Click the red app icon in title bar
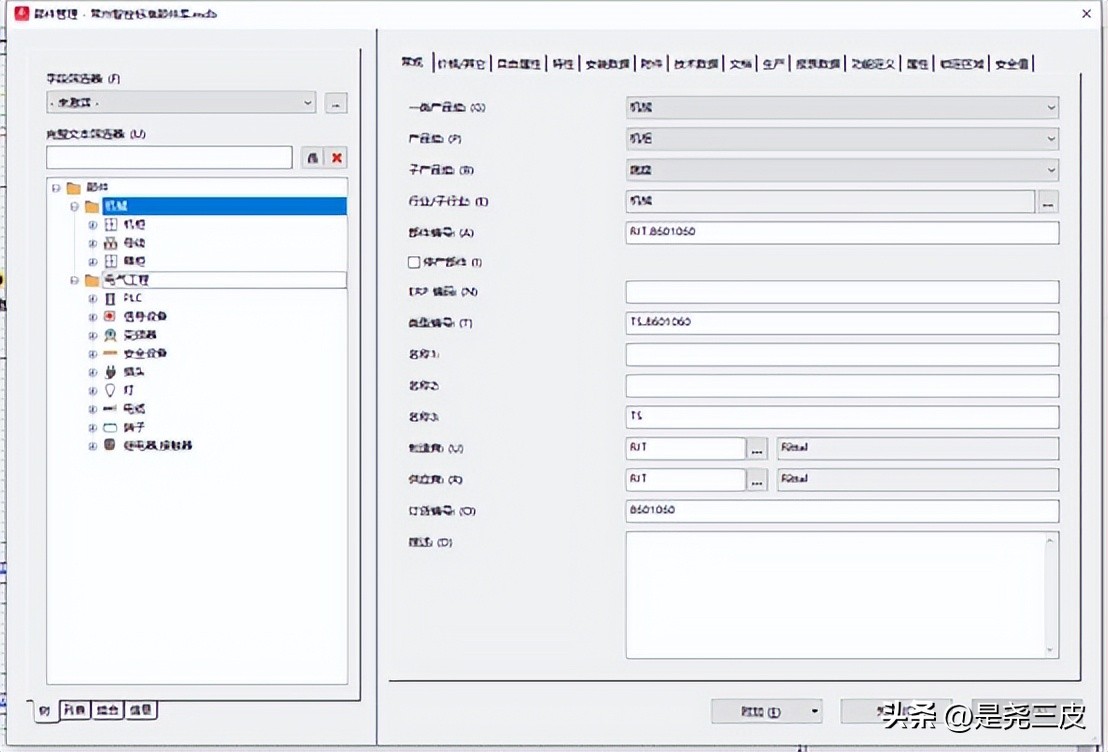 pos(22,13)
